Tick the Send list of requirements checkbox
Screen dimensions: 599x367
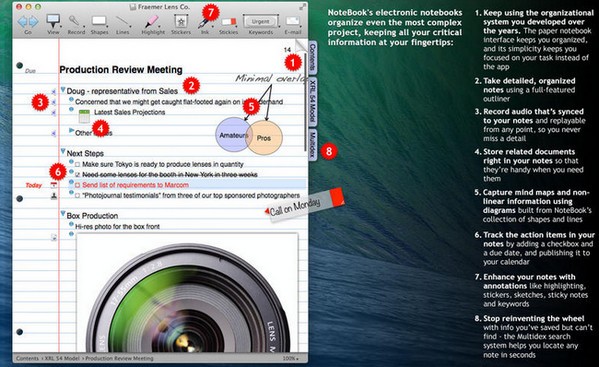pyautogui.click(x=78, y=185)
